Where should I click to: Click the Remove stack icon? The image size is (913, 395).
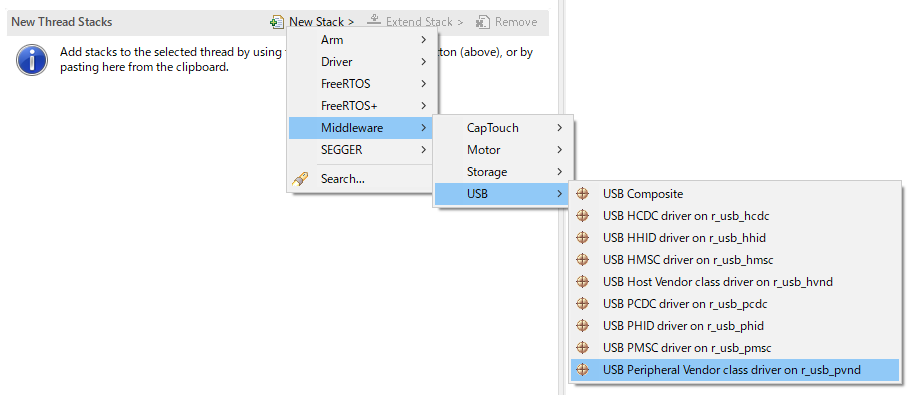pyautogui.click(x=483, y=22)
